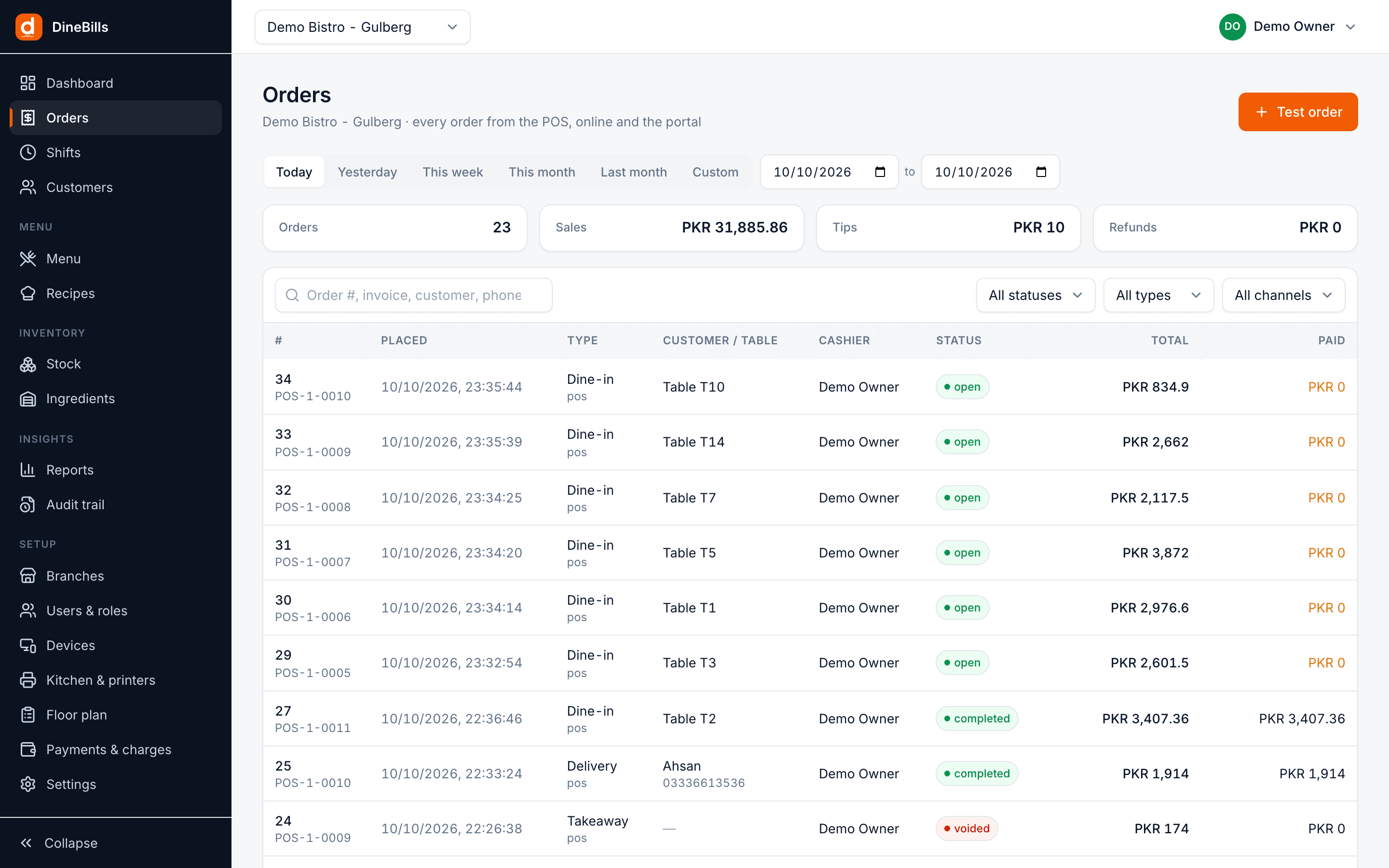Click placed time 23:34:14 of order 30
The height and width of the screenshot is (868, 1389).
(x=493, y=608)
